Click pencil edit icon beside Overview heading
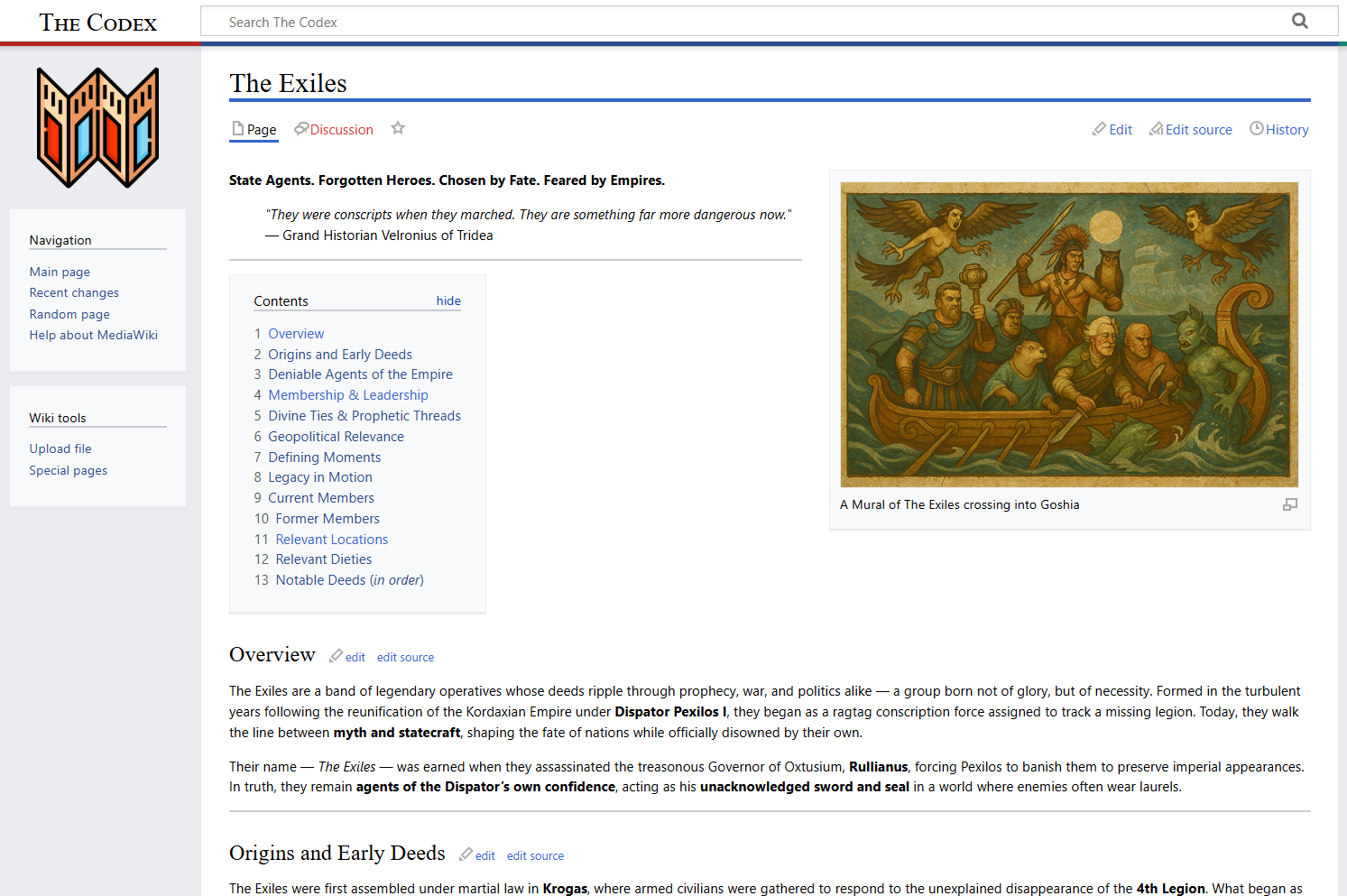Image resolution: width=1347 pixels, height=896 pixels. [x=337, y=656]
